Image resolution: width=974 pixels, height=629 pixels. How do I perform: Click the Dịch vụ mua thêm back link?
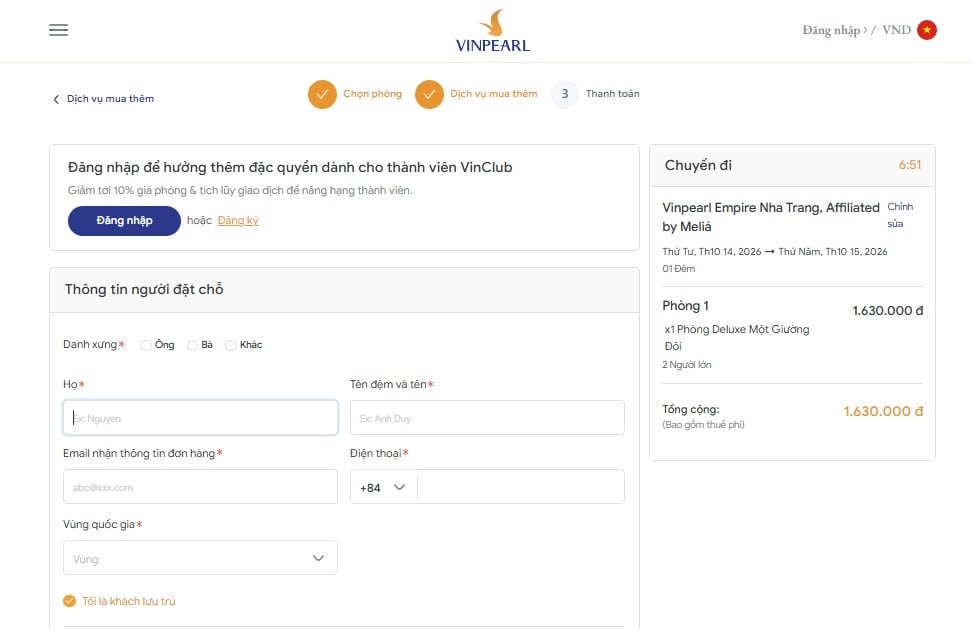(111, 99)
